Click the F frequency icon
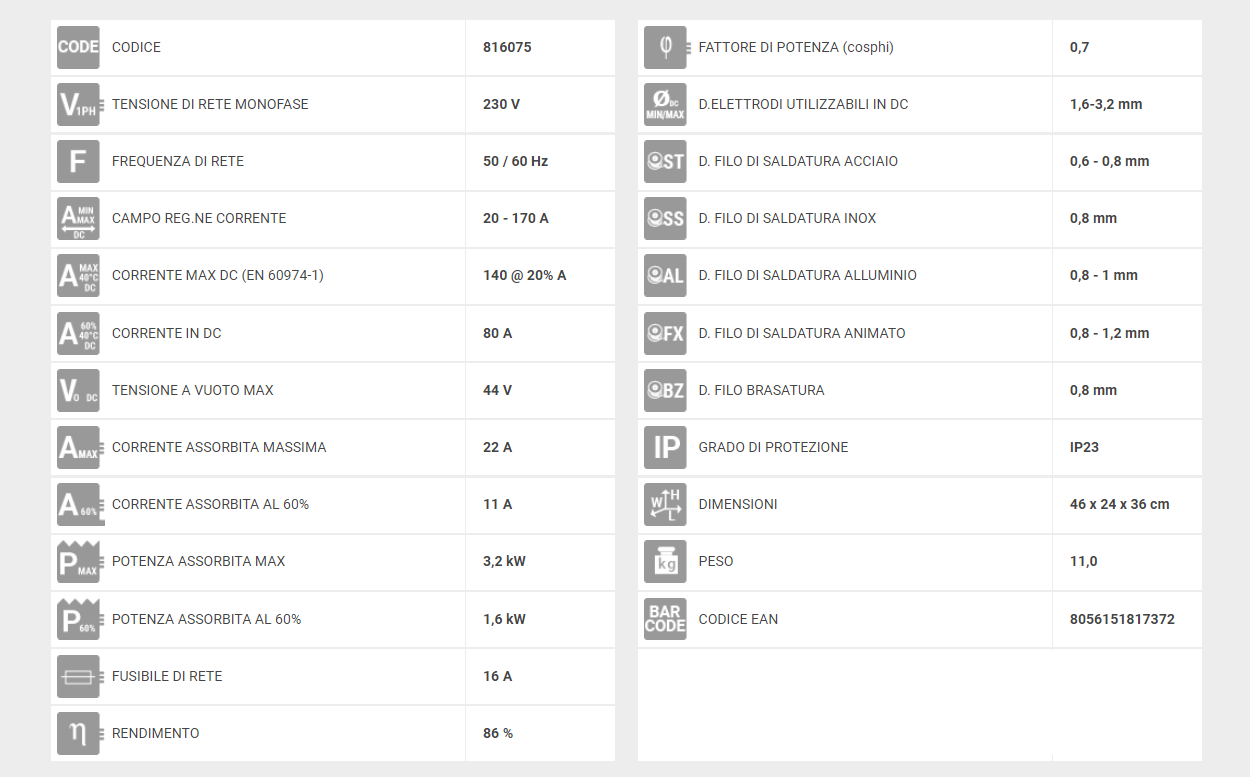The width and height of the screenshot is (1250, 777). point(78,161)
